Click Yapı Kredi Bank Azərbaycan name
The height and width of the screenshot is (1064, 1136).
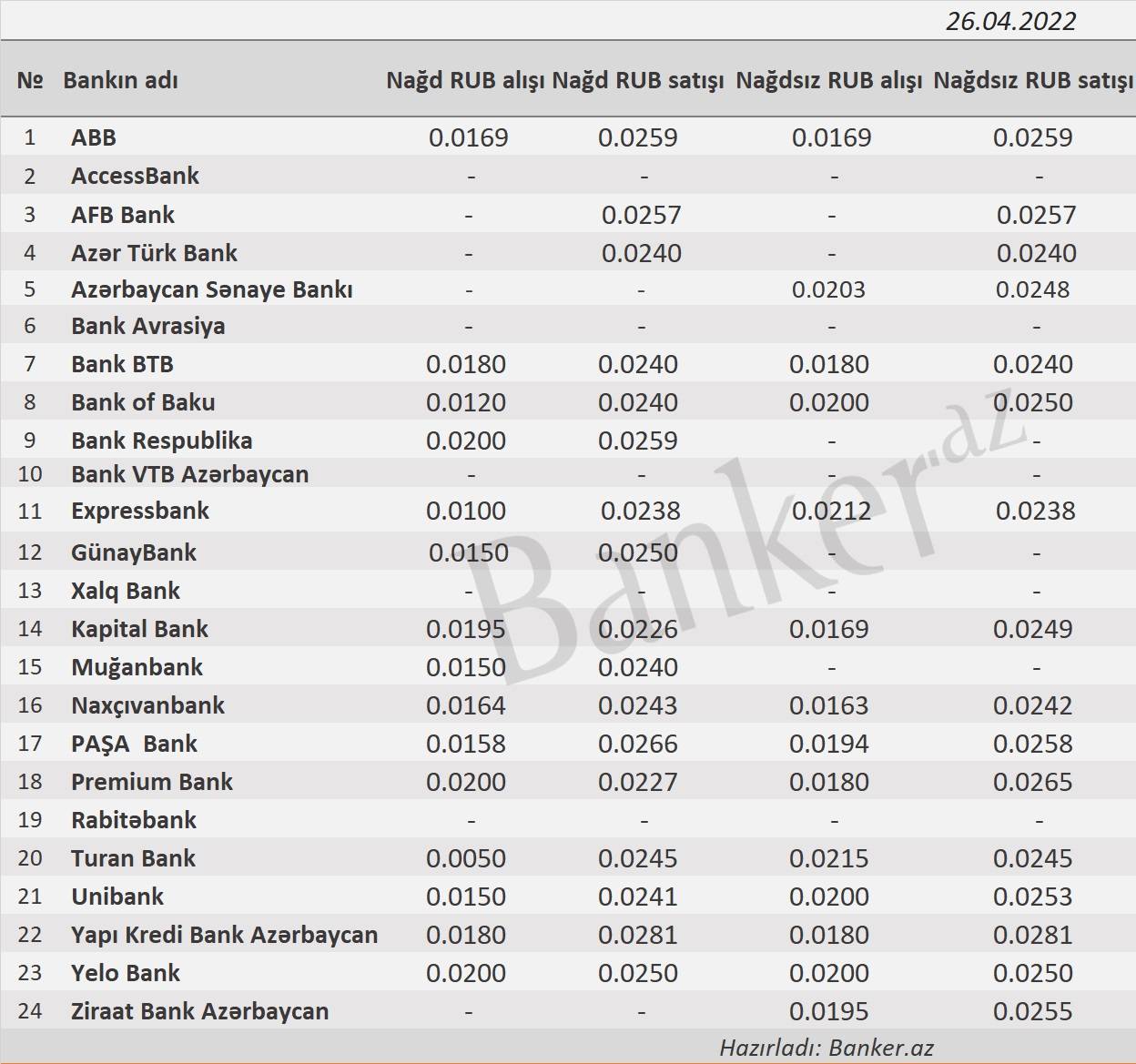[224, 935]
